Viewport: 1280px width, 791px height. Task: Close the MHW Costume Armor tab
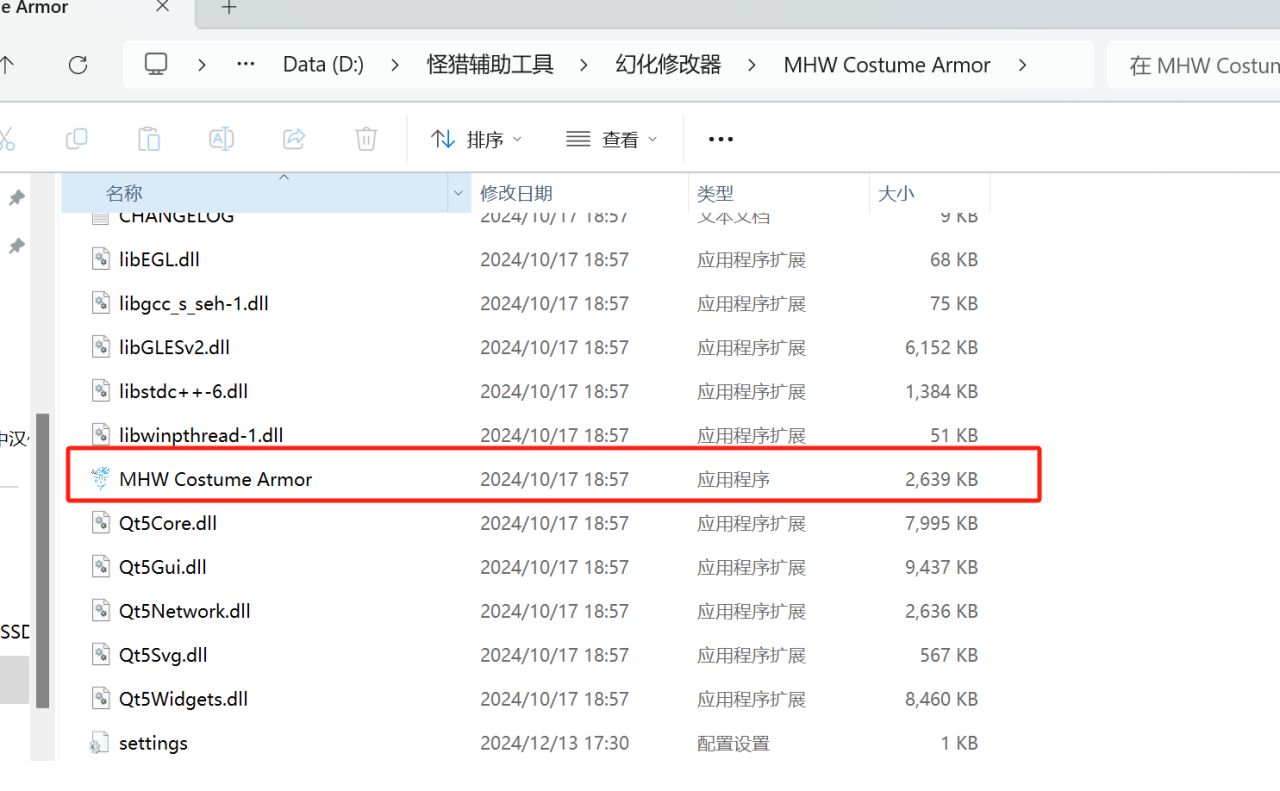click(163, 8)
